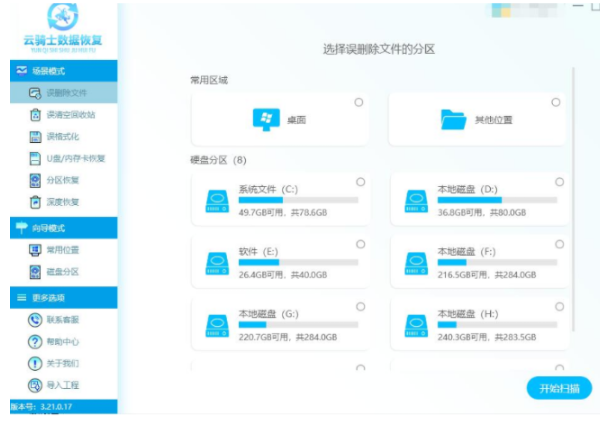This screenshot has height=427, width=600.
Task: Select the 误清空回收站 recycle bin icon
Action: pyautogui.click(x=35, y=115)
